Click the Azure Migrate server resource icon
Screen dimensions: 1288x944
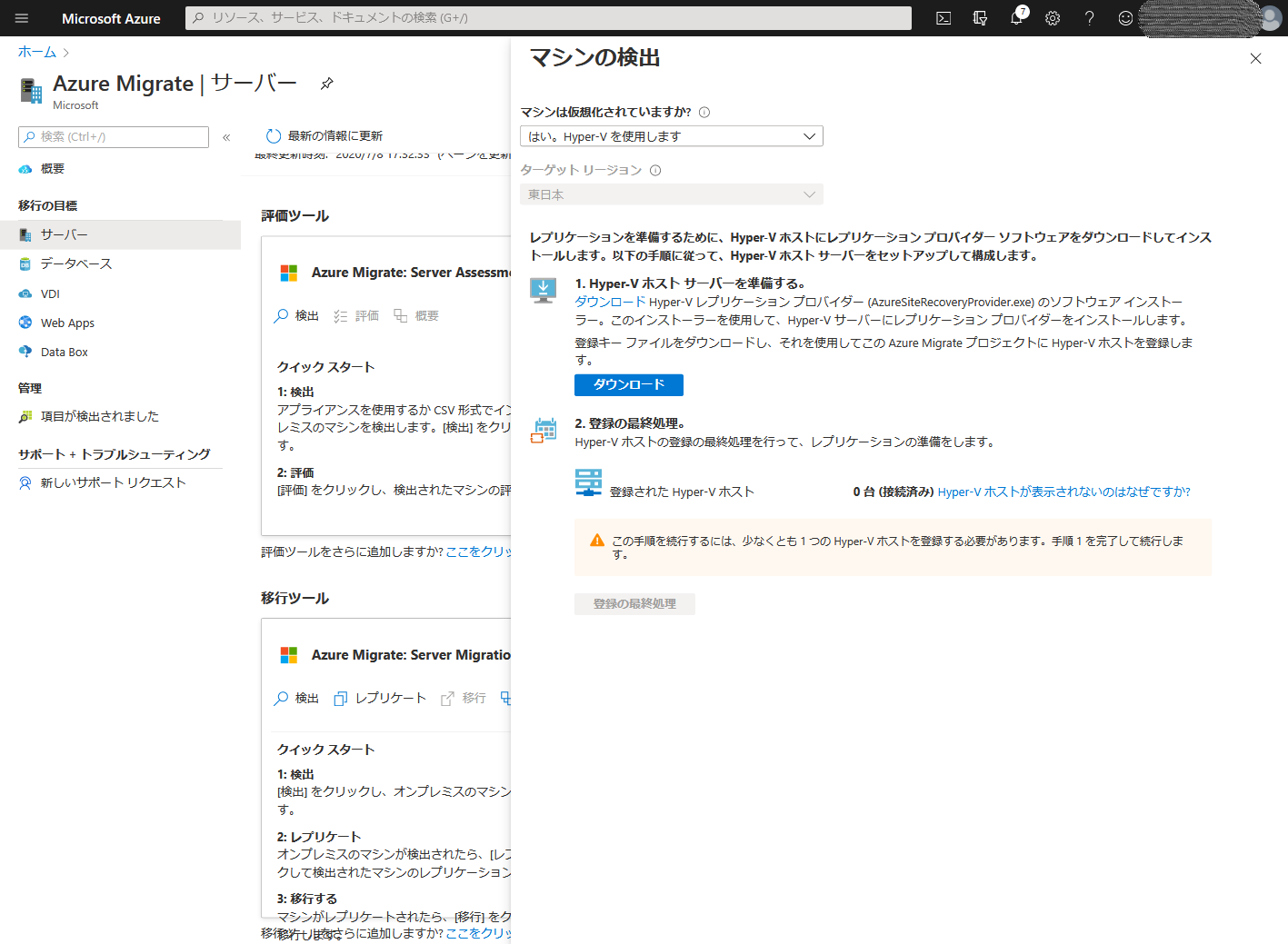click(31, 90)
